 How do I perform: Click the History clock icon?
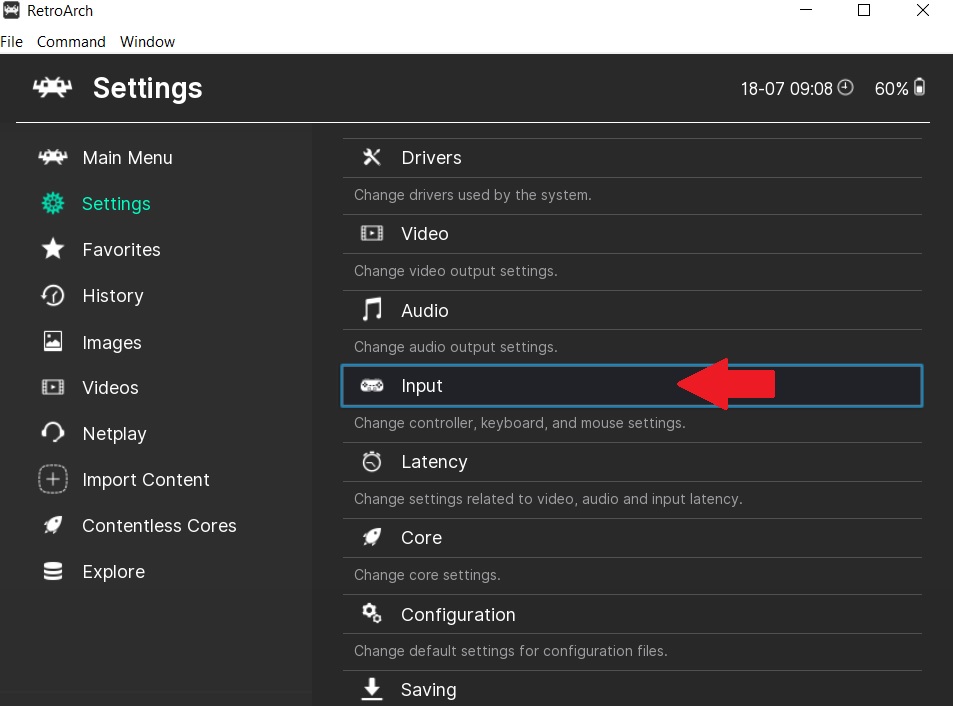click(x=53, y=296)
